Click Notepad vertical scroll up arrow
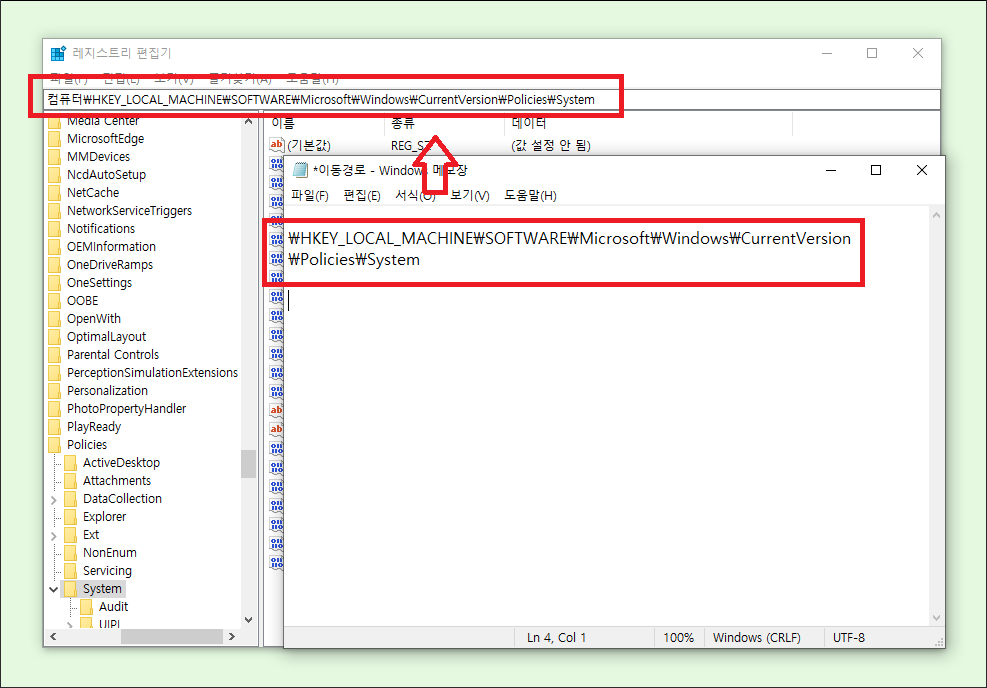987x688 pixels. (x=936, y=215)
